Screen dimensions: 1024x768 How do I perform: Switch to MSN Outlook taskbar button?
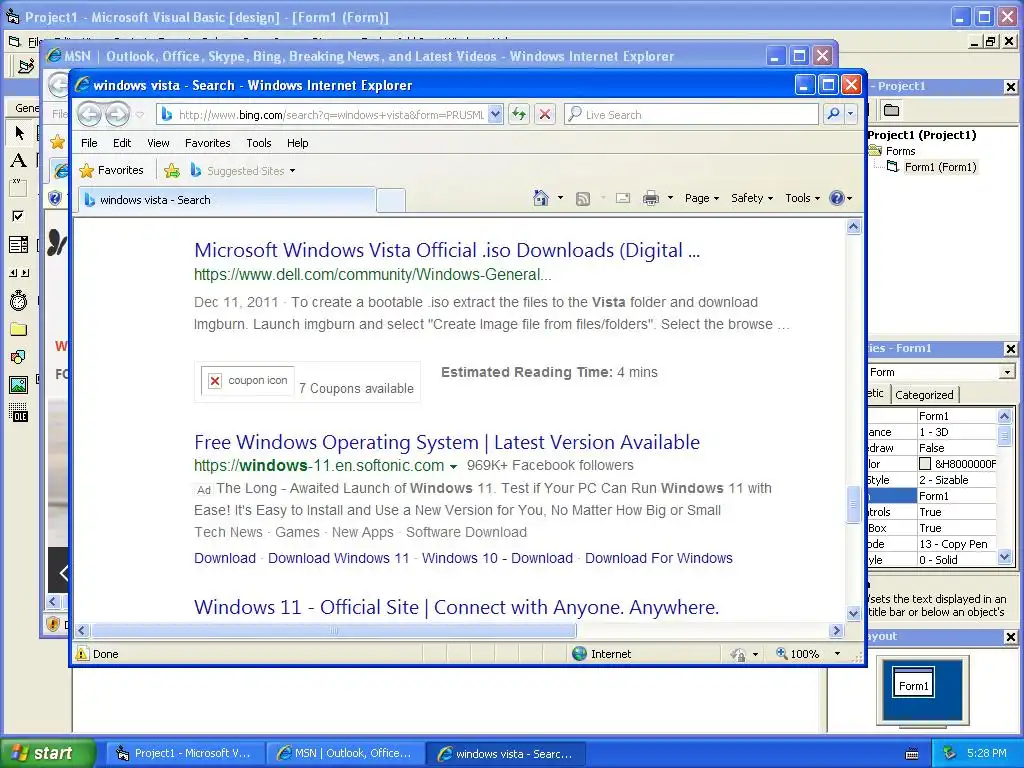tap(345, 753)
